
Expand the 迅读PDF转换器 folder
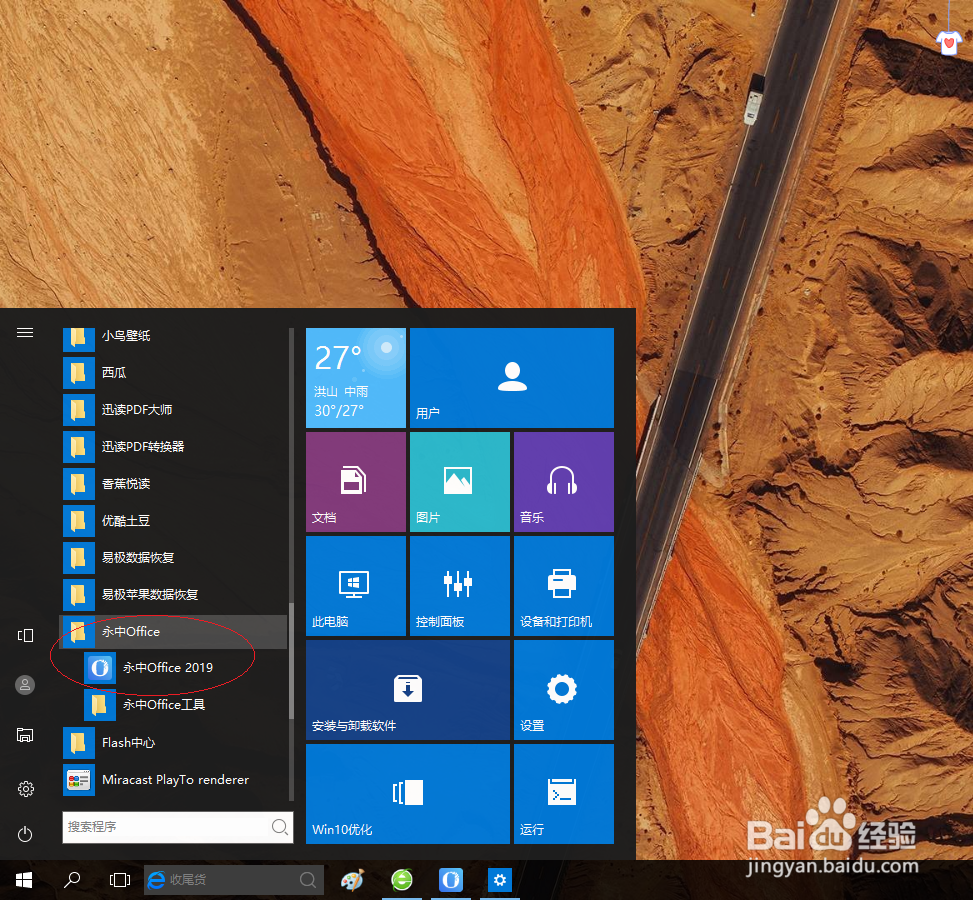174,446
